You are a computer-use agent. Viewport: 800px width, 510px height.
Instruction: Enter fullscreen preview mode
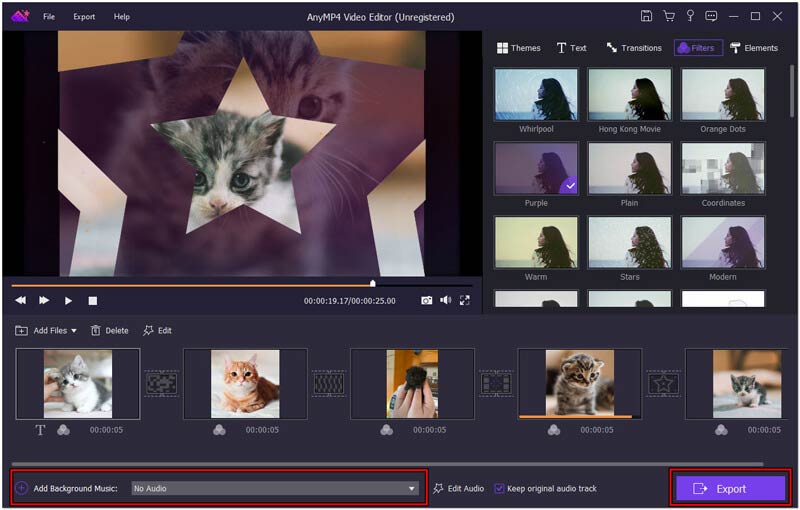tap(464, 300)
